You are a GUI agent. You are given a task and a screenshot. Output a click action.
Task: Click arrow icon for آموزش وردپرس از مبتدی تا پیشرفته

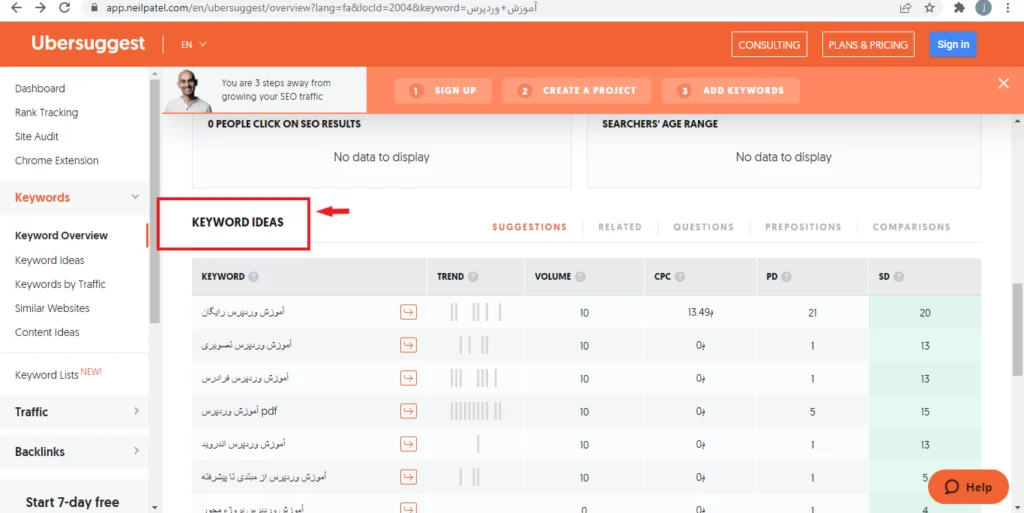point(408,477)
